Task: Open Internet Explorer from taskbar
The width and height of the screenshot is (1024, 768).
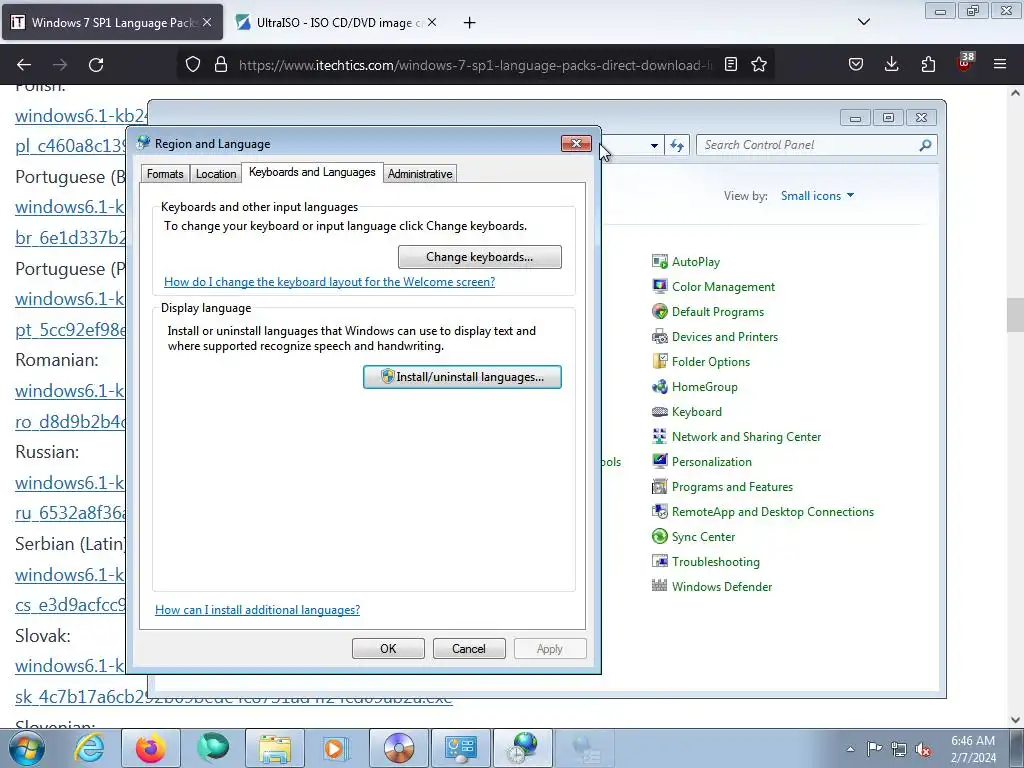Action: coord(88,748)
